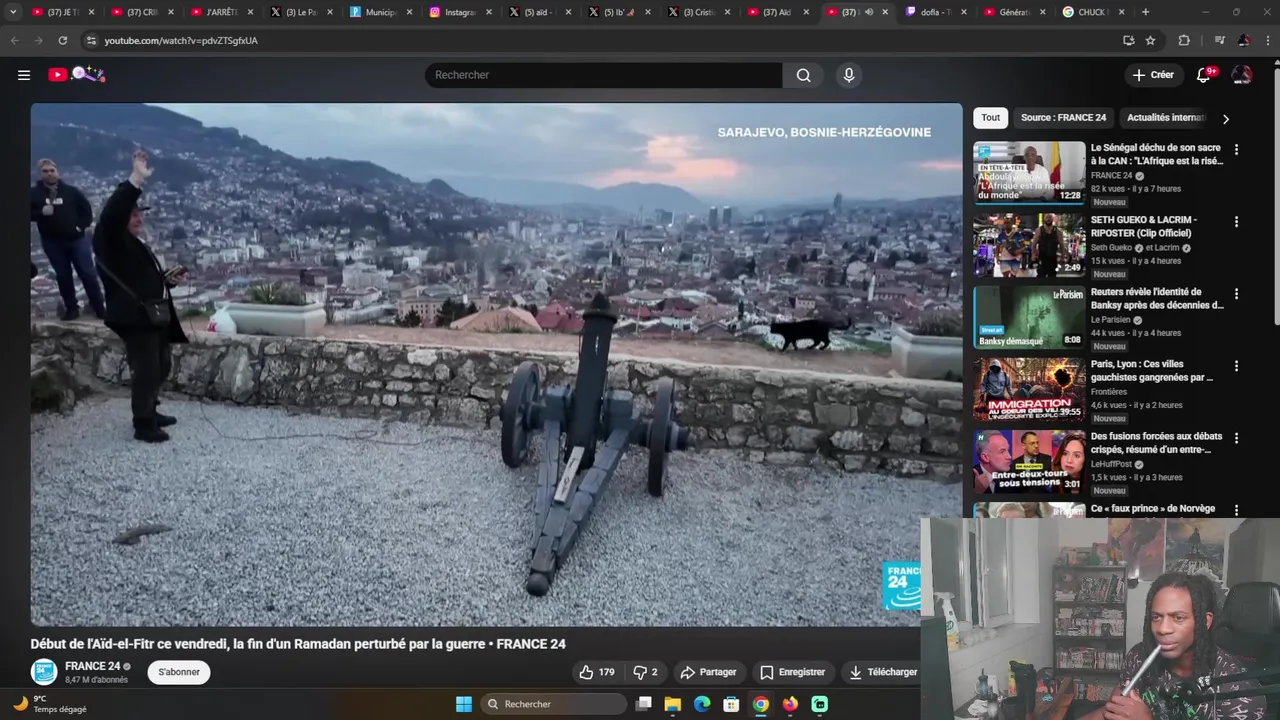
Task: Open File Explorer from taskbar
Action: pos(672,704)
